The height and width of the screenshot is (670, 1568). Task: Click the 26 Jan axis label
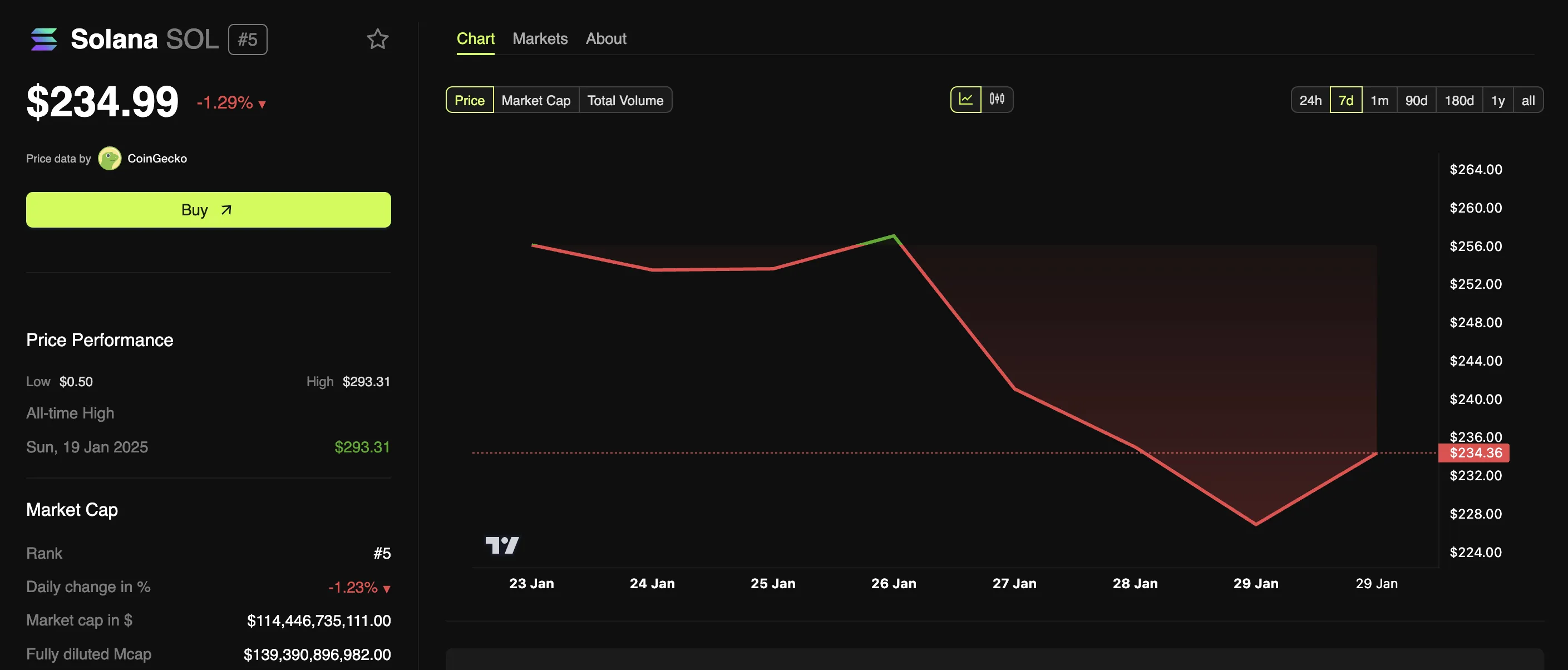(x=893, y=583)
